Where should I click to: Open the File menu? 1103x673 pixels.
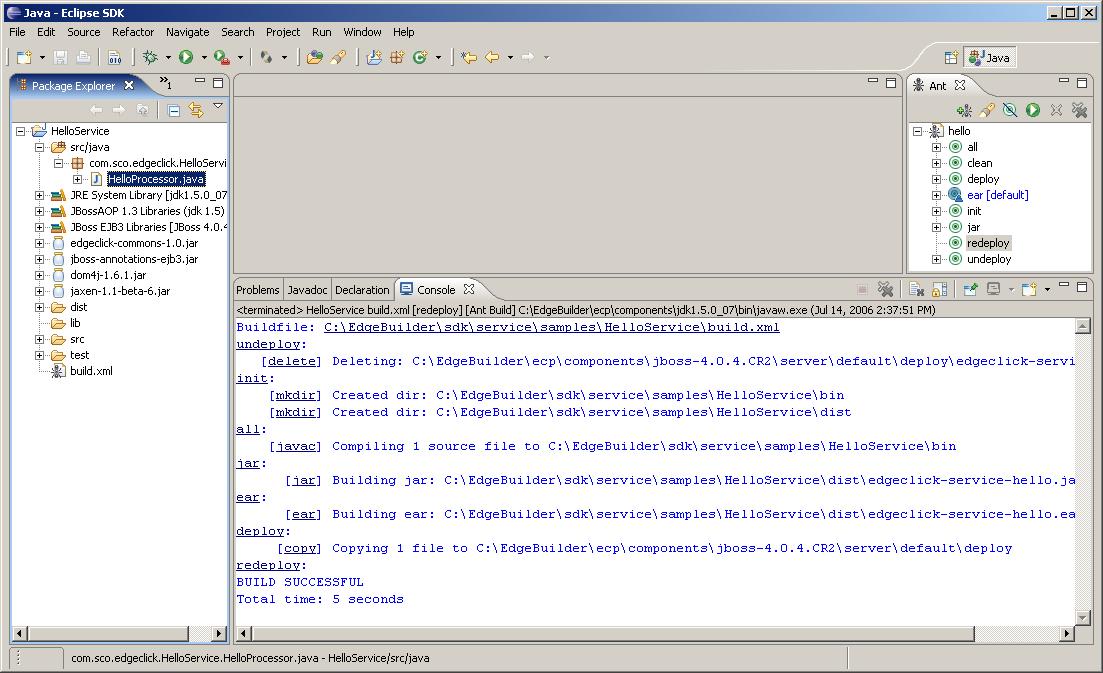[x=17, y=32]
